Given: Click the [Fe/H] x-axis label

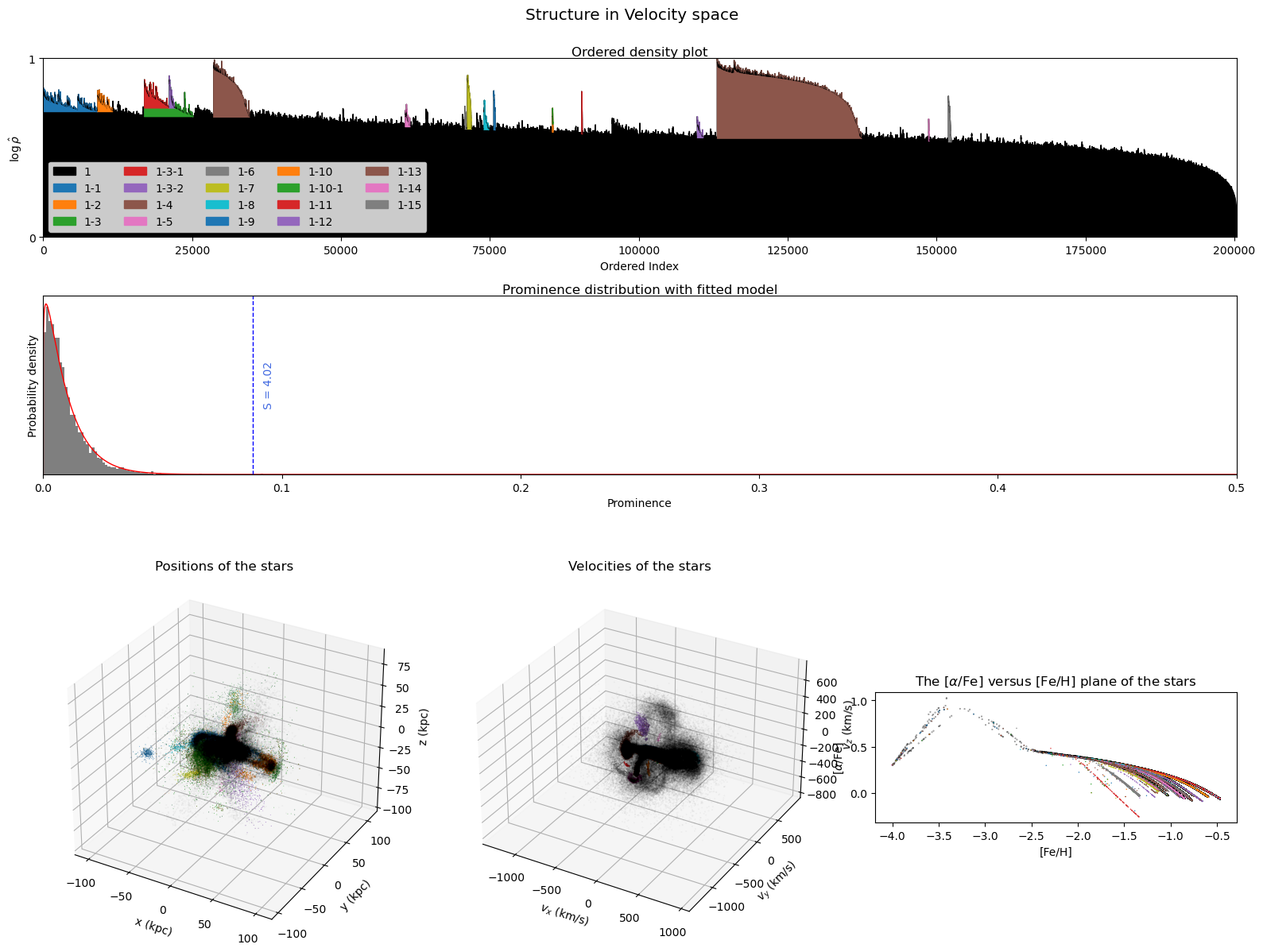Looking at the screenshot, I should pyautogui.click(x=1056, y=852).
